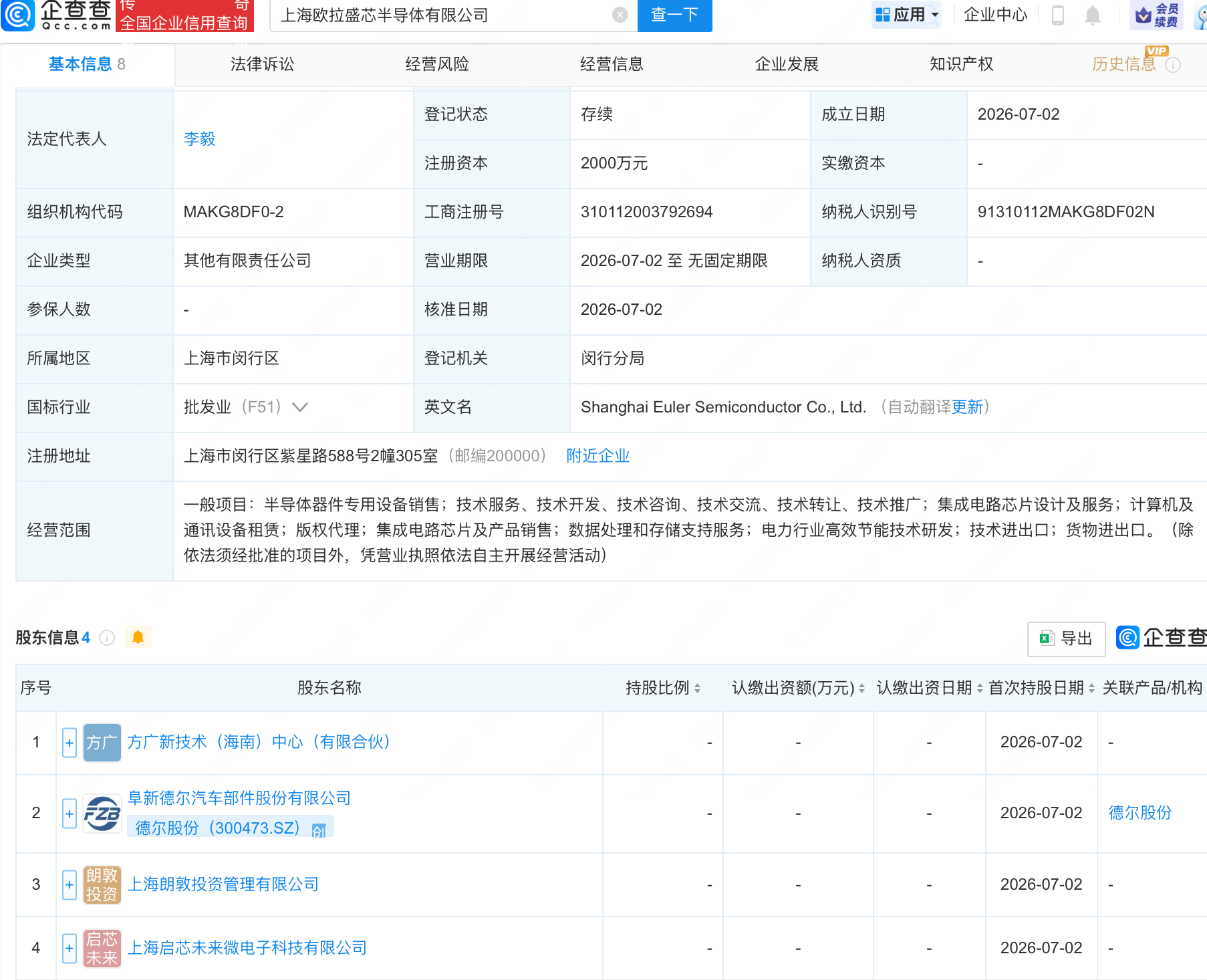Image resolution: width=1207 pixels, height=980 pixels.
Task: Sort by 认缴出资额(万元) column arrows
Action: [x=861, y=689]
